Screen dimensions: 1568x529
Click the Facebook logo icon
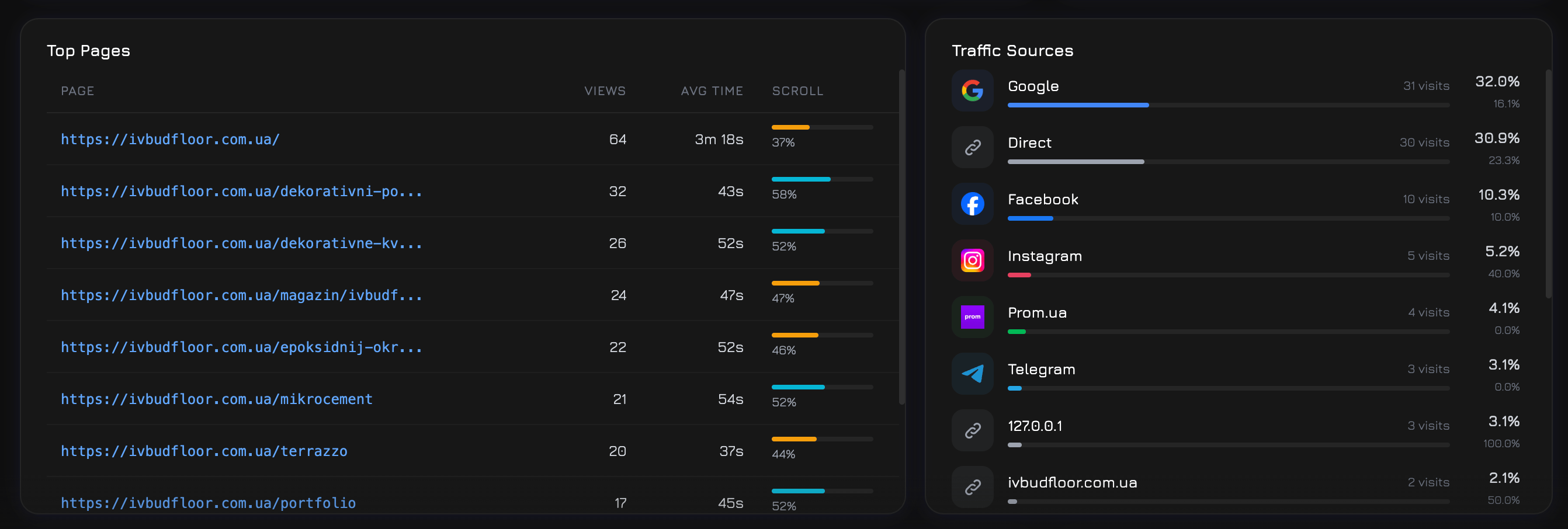coord(972,204)
